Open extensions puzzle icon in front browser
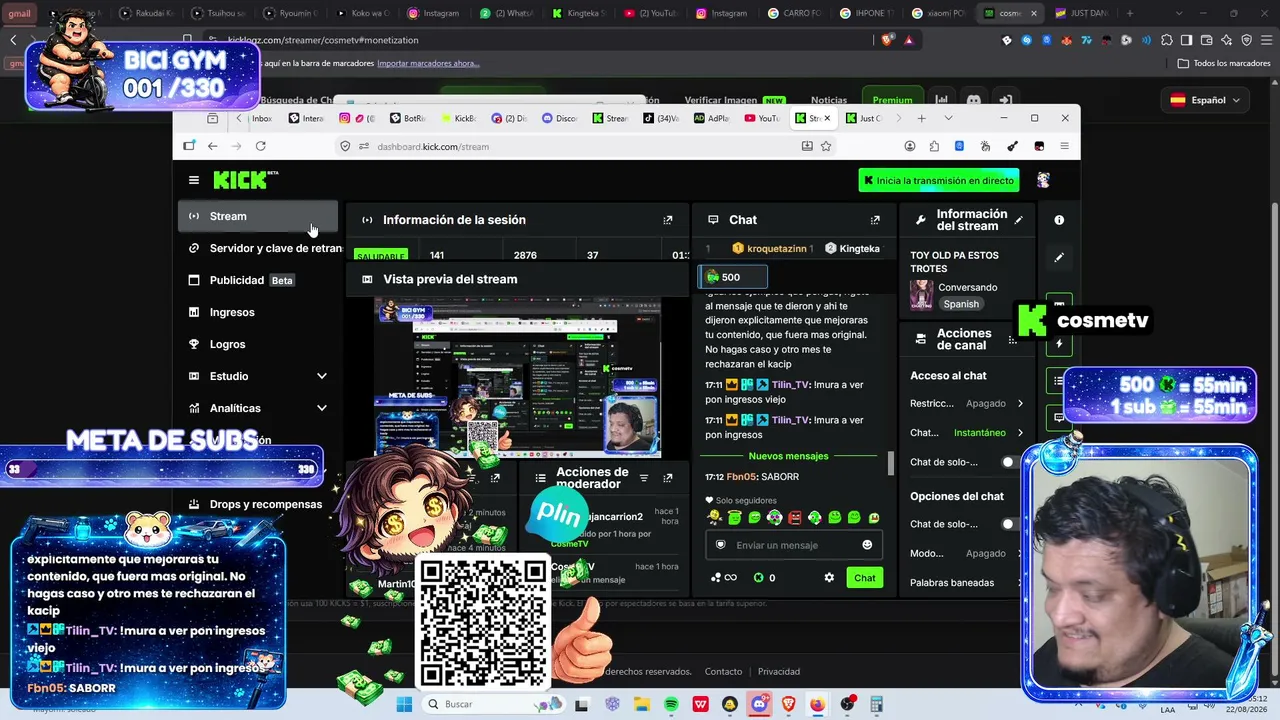The height and width of the screenshot is (720, 1280). [934, 146]
